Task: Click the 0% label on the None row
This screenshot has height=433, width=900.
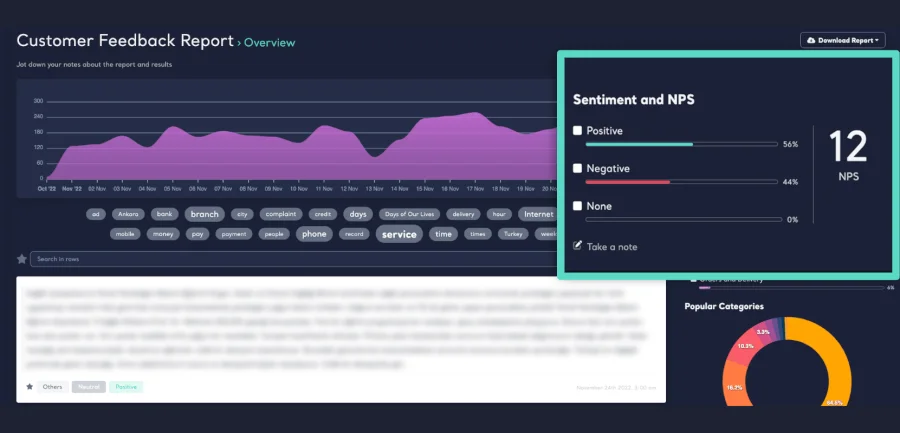Action: [792, 219]
